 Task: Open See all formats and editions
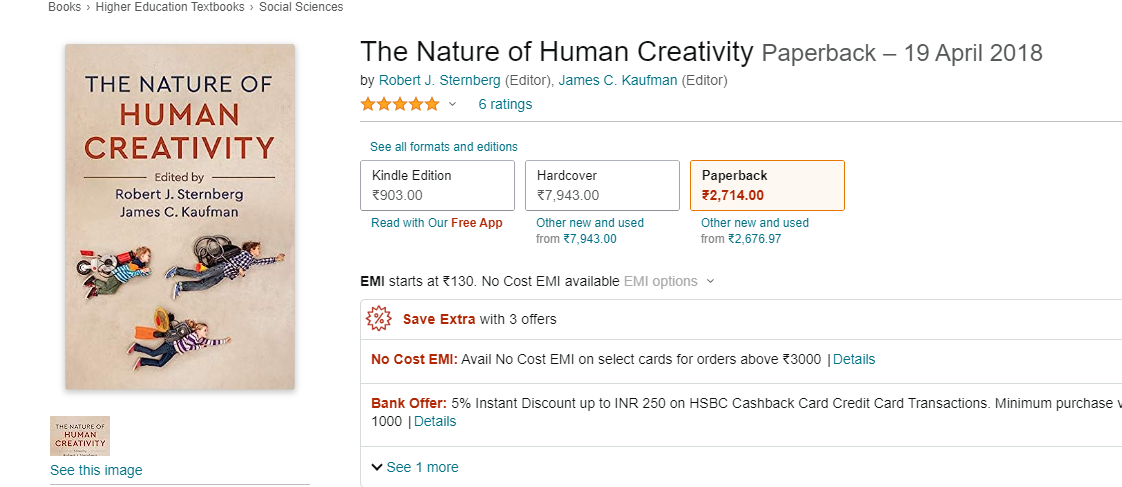444,147
